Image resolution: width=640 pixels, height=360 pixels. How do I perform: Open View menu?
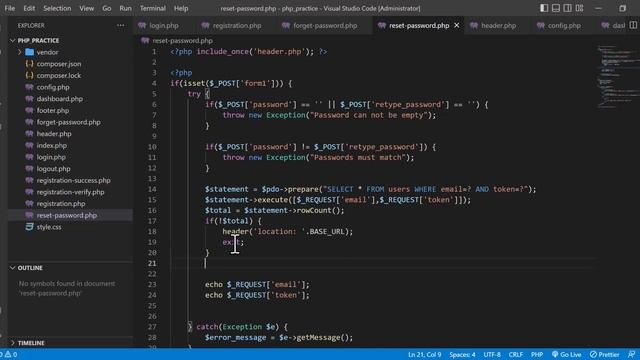pyautogui.click(x=87, y=8)
